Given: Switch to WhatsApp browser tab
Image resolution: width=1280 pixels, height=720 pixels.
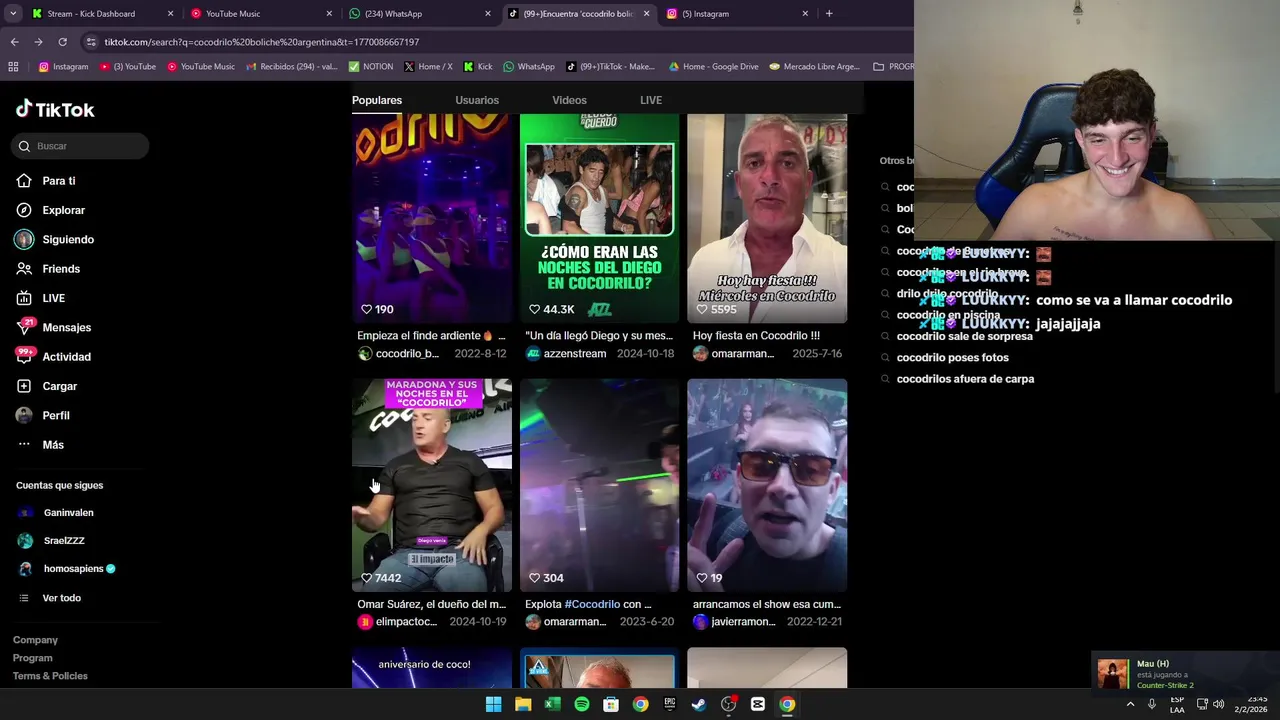Looking at the screenshot, I should (420, 14).
